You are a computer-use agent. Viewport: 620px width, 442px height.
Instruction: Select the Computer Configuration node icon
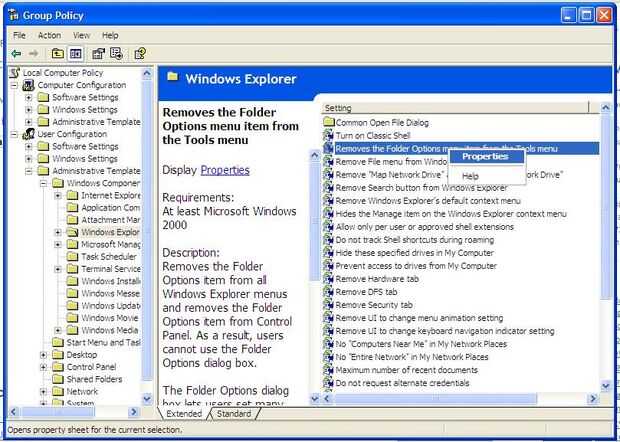[x=28, y=85]
